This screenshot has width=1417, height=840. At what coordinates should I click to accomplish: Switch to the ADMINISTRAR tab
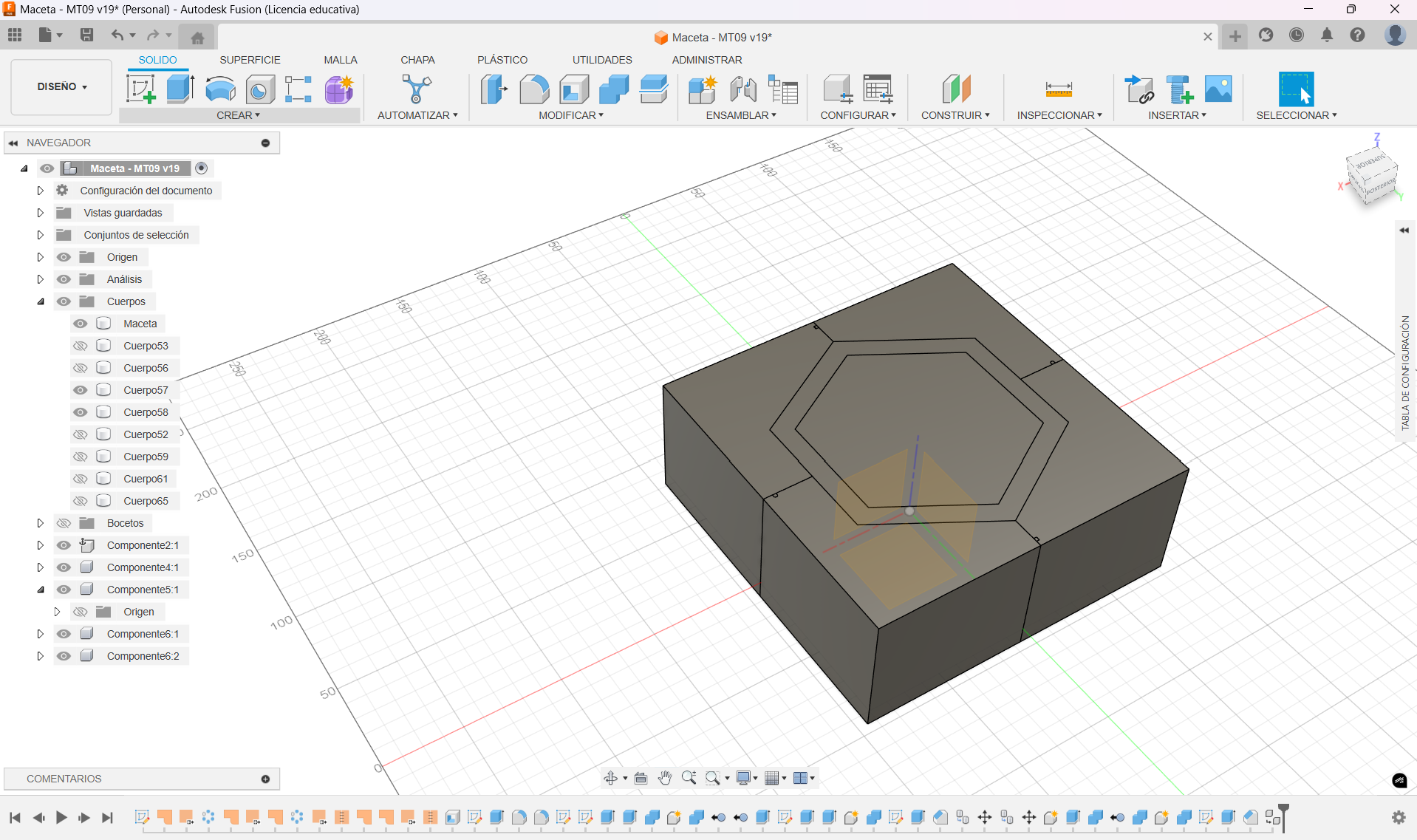coord(706,60)
